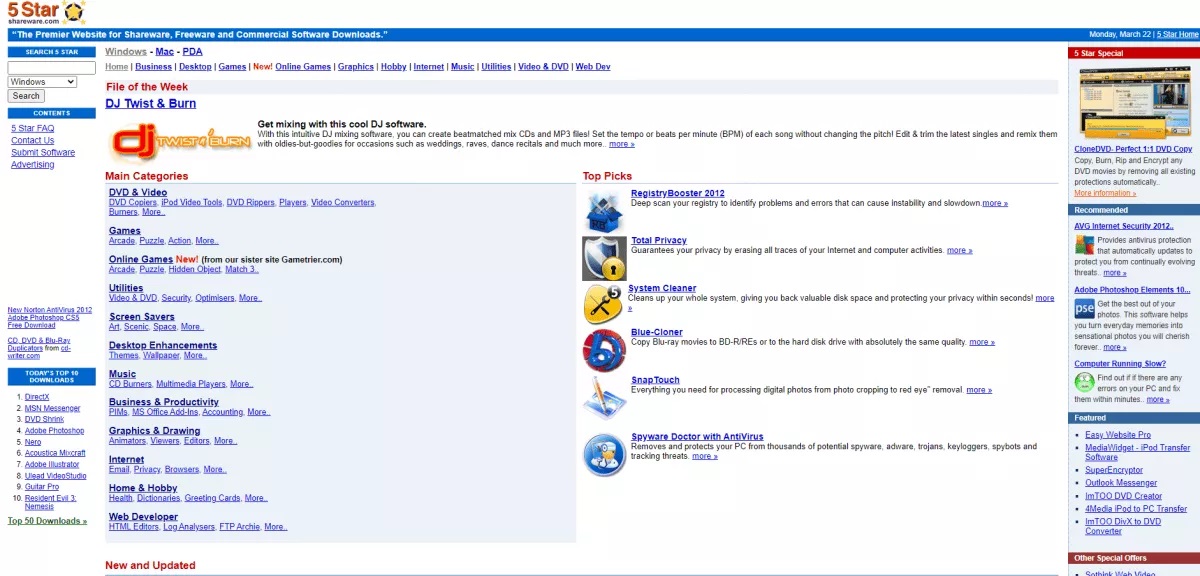This screenshot has width=1200, height=576.
Task: Open the Graphics & Drawing category heading
Action: (155, 431)
